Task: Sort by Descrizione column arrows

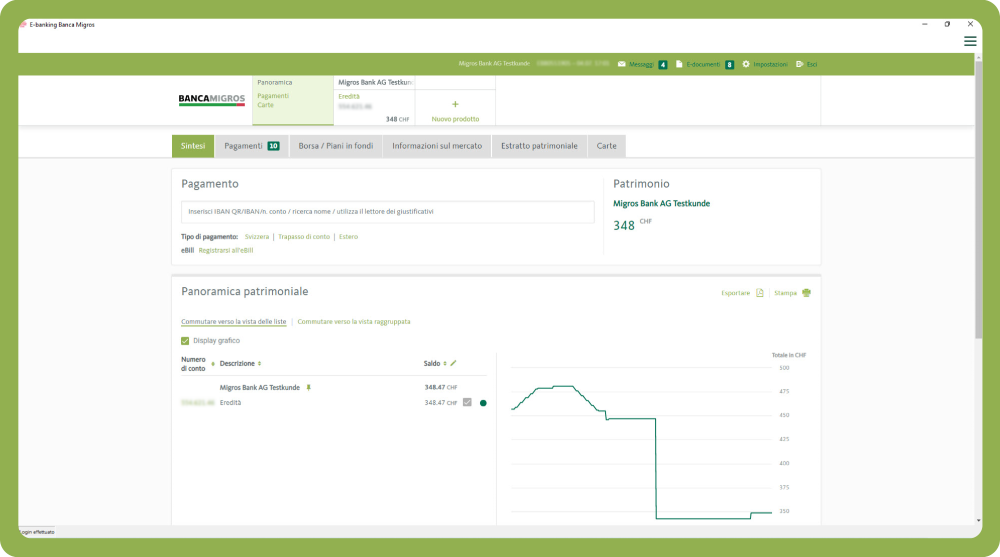Action: coord(260,364)
